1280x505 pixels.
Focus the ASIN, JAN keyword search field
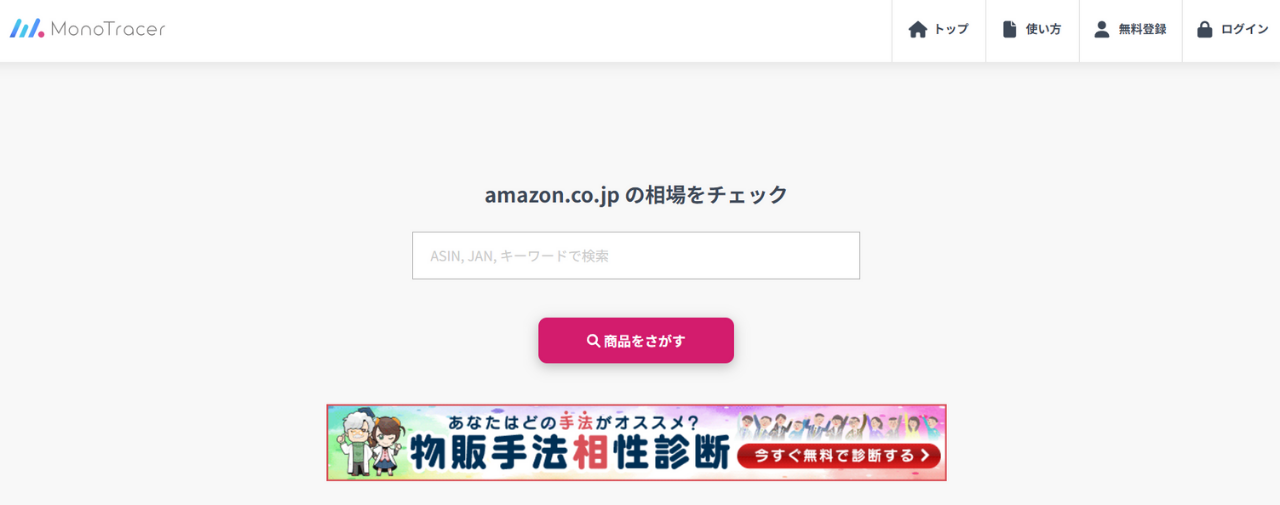(x=636, y=256)
